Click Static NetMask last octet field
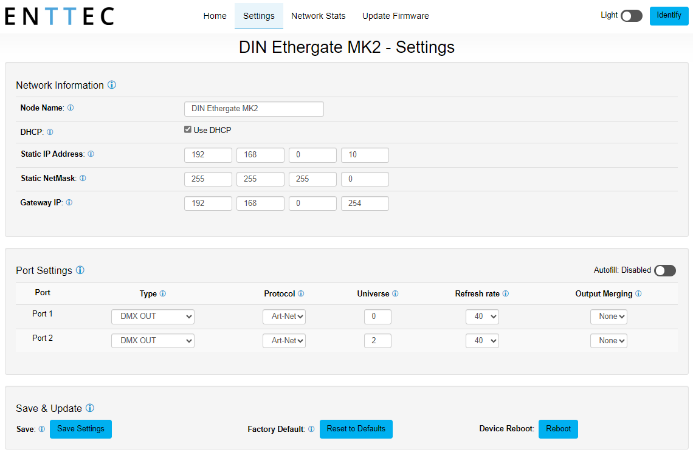This screenshot has width=693, height=455. click(x=365, y=179)
